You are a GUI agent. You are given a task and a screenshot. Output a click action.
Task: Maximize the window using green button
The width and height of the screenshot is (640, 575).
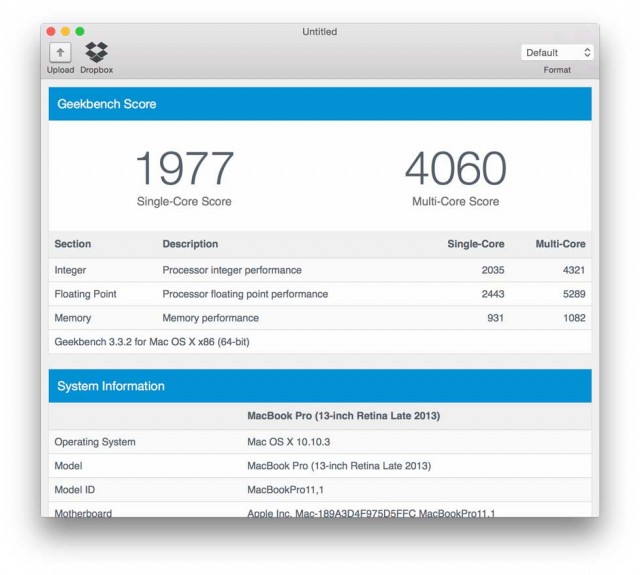tap(80, 32)
